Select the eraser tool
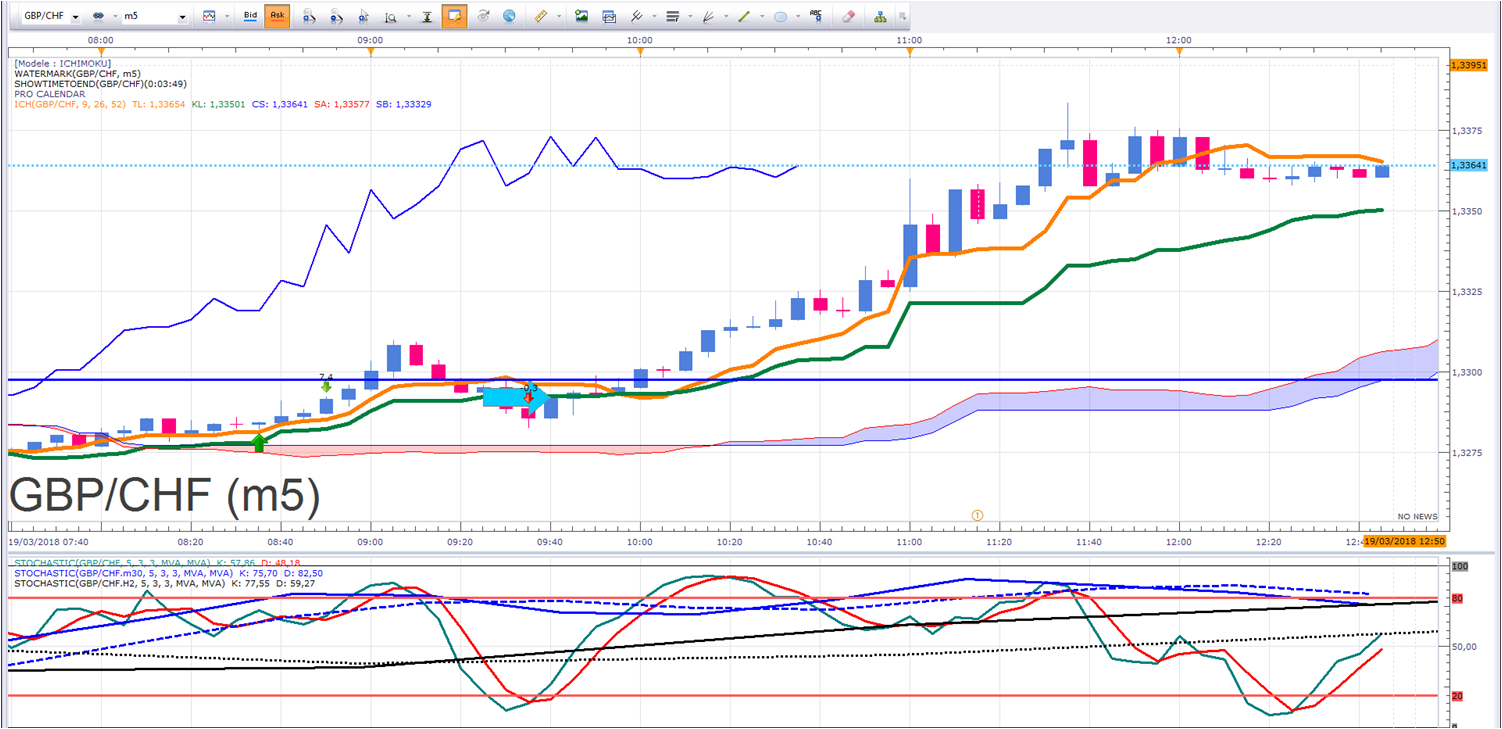 coord(848,17)
